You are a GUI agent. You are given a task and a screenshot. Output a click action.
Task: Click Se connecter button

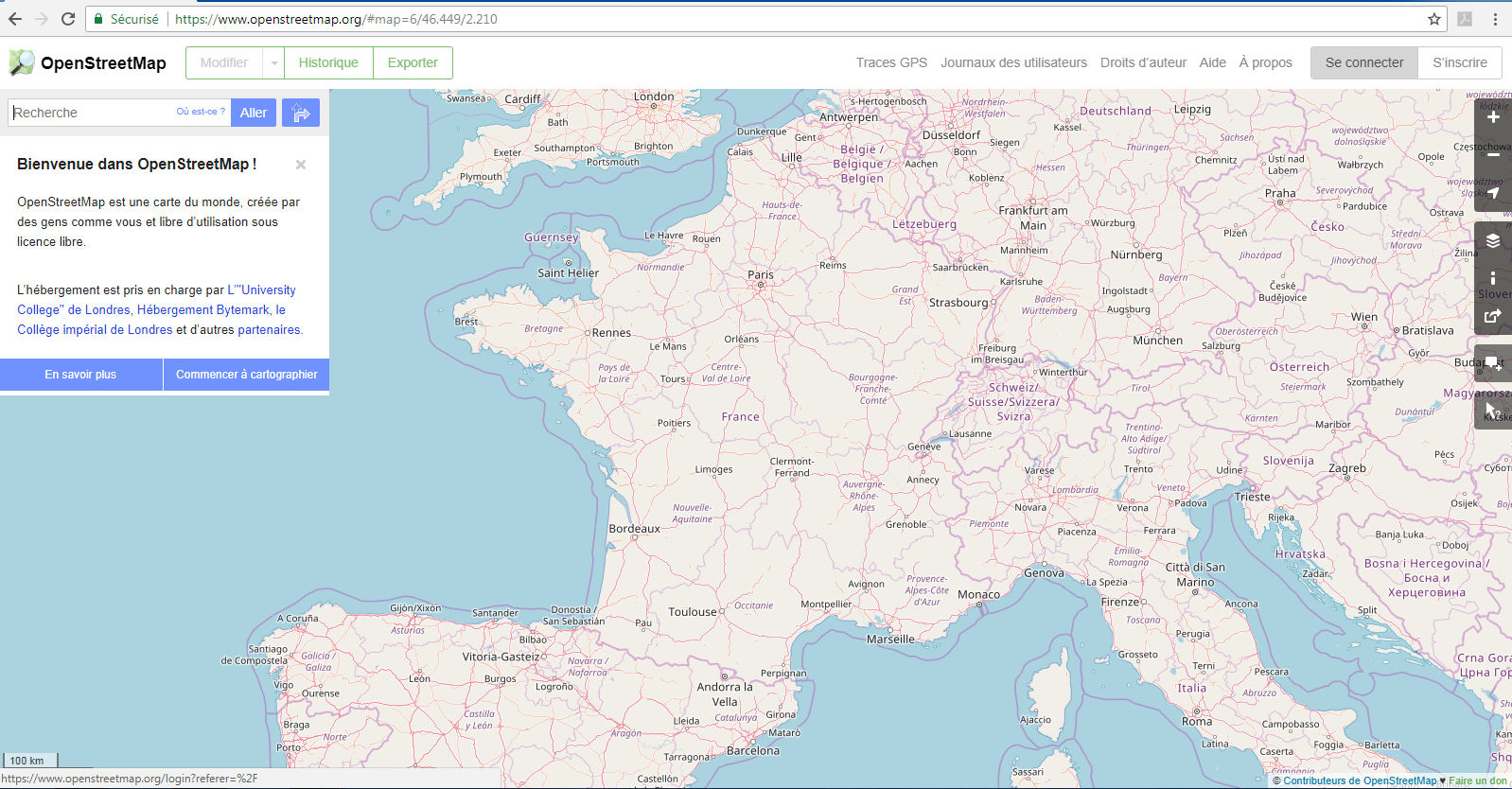point(1364,62)
